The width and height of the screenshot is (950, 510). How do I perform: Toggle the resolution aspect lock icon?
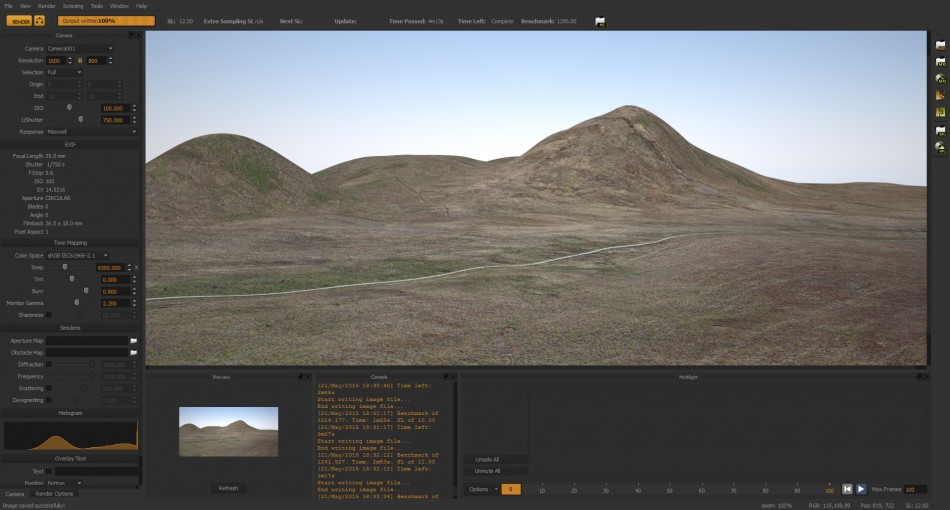click(x=79, y=61)
